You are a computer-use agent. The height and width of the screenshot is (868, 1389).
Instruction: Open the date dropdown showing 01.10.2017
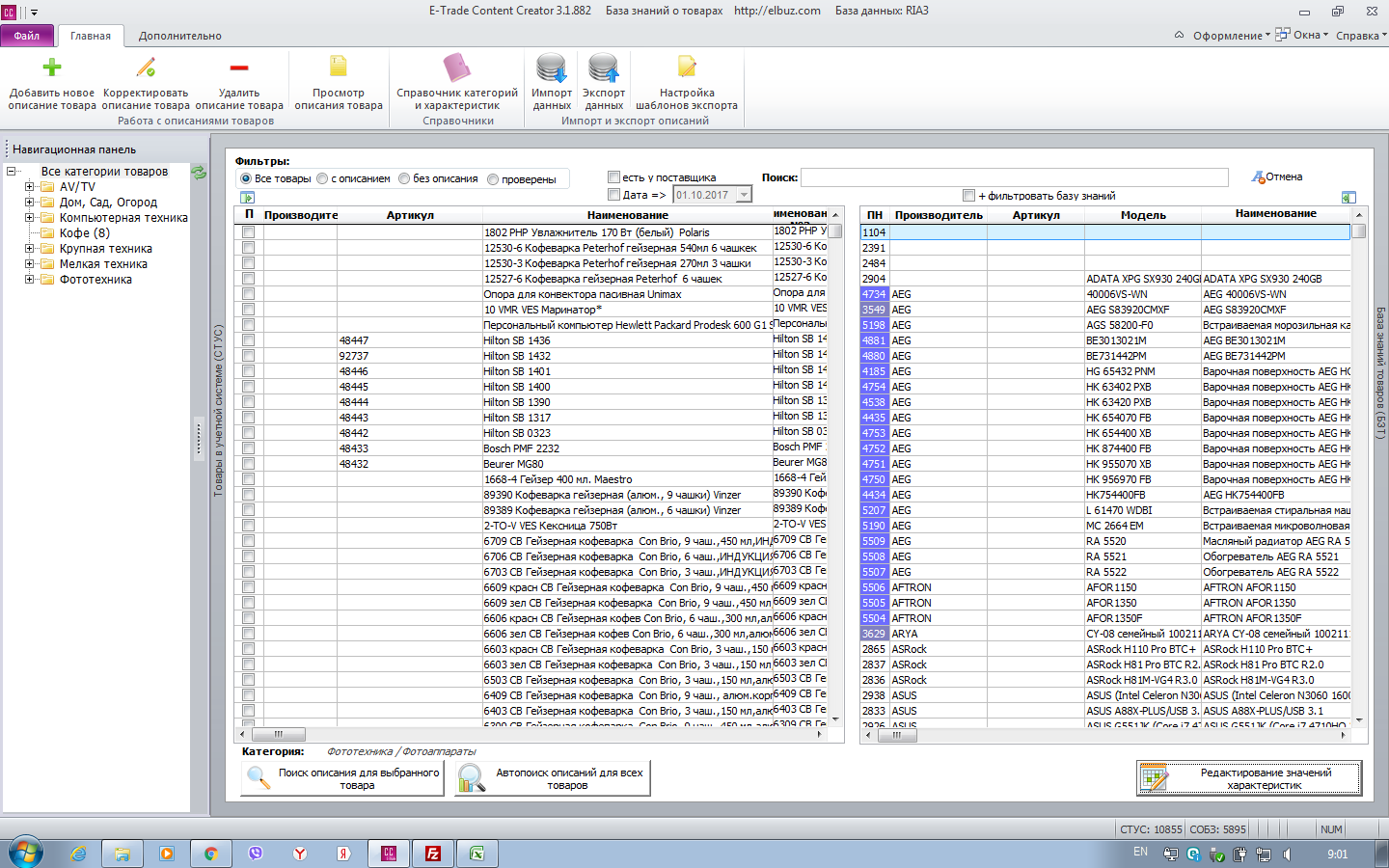744,195
